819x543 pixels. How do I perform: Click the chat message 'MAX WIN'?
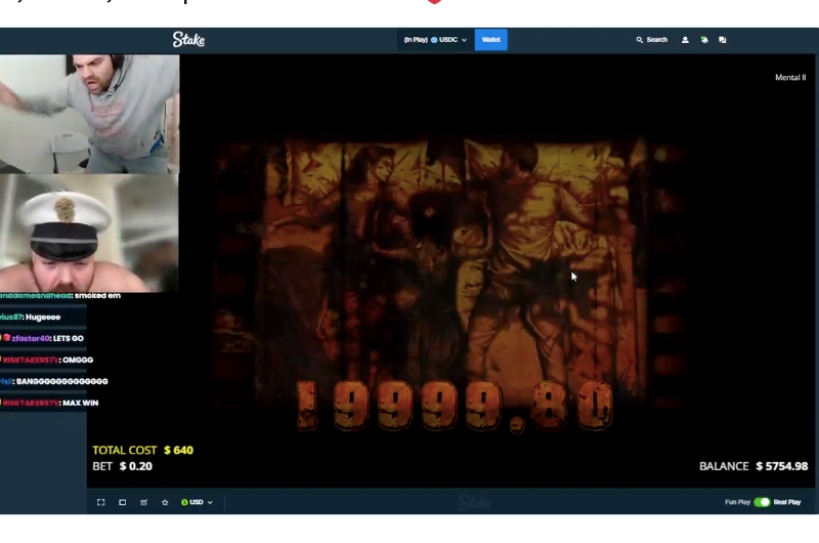pyautogui.click(x=50, y=403)
